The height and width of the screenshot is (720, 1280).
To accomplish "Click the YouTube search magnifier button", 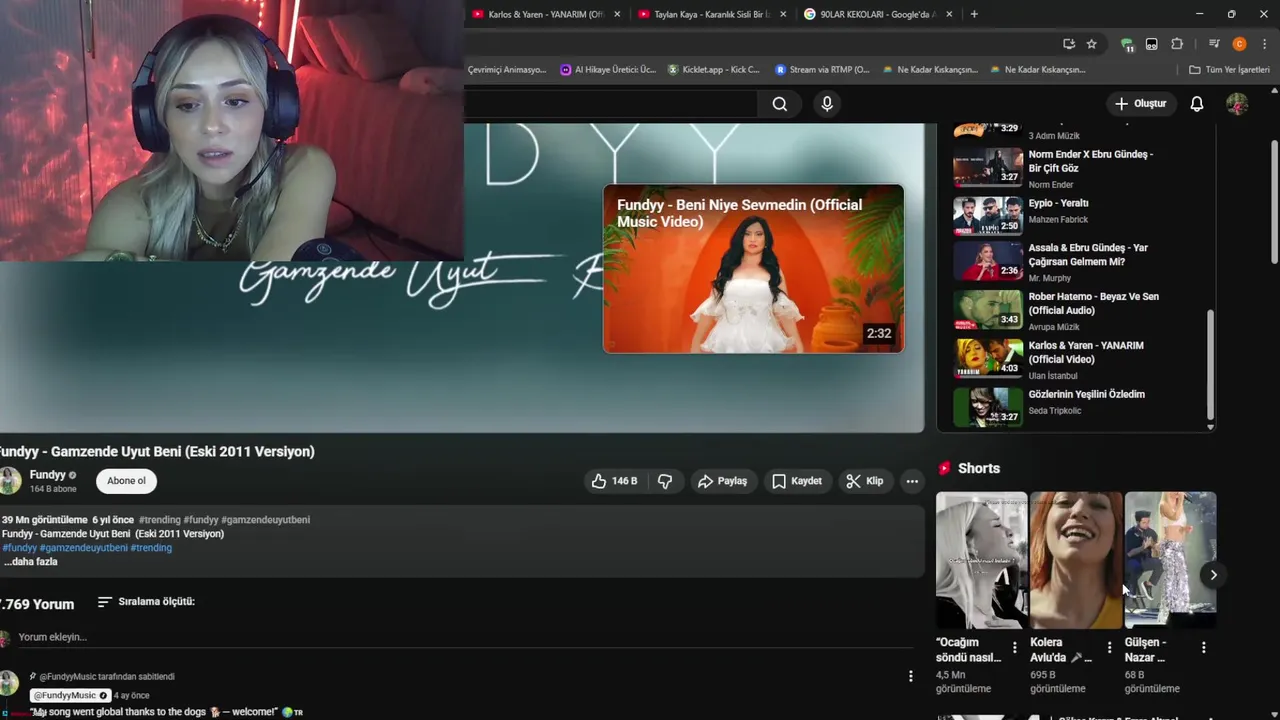I will pyautogui.click(x=780, y=104).
